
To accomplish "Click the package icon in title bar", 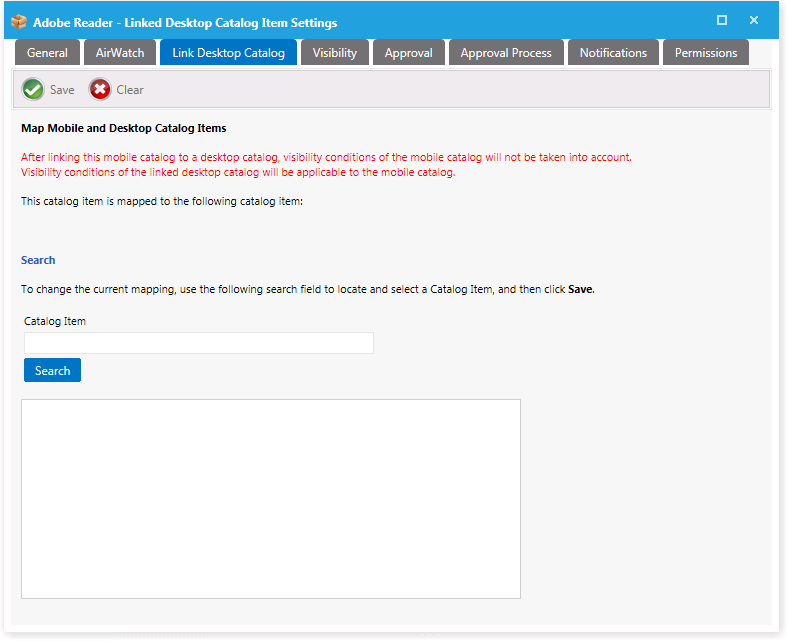I will pyautogui.click(x=19, y=22).
